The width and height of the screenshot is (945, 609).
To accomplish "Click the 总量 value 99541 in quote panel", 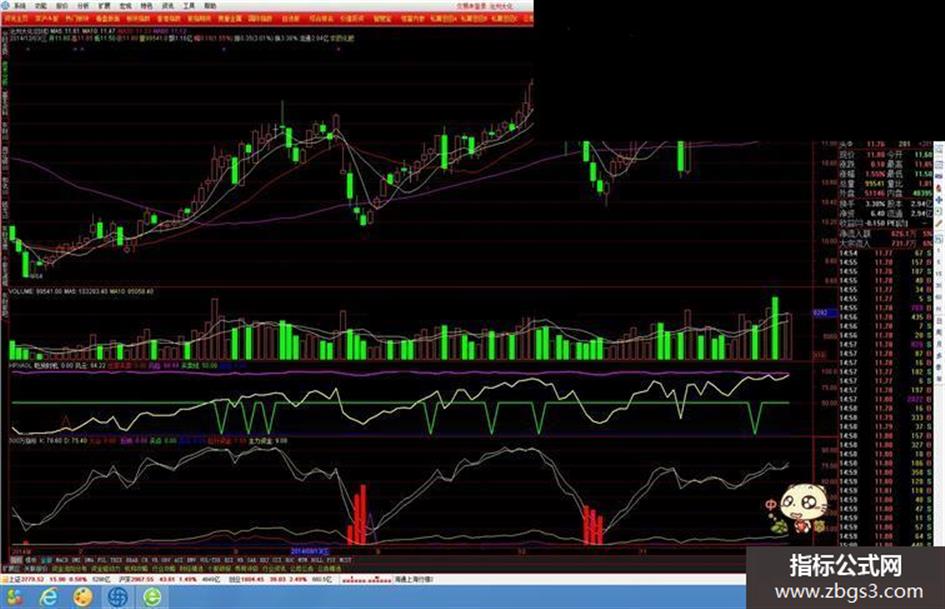I will (875, 184).
